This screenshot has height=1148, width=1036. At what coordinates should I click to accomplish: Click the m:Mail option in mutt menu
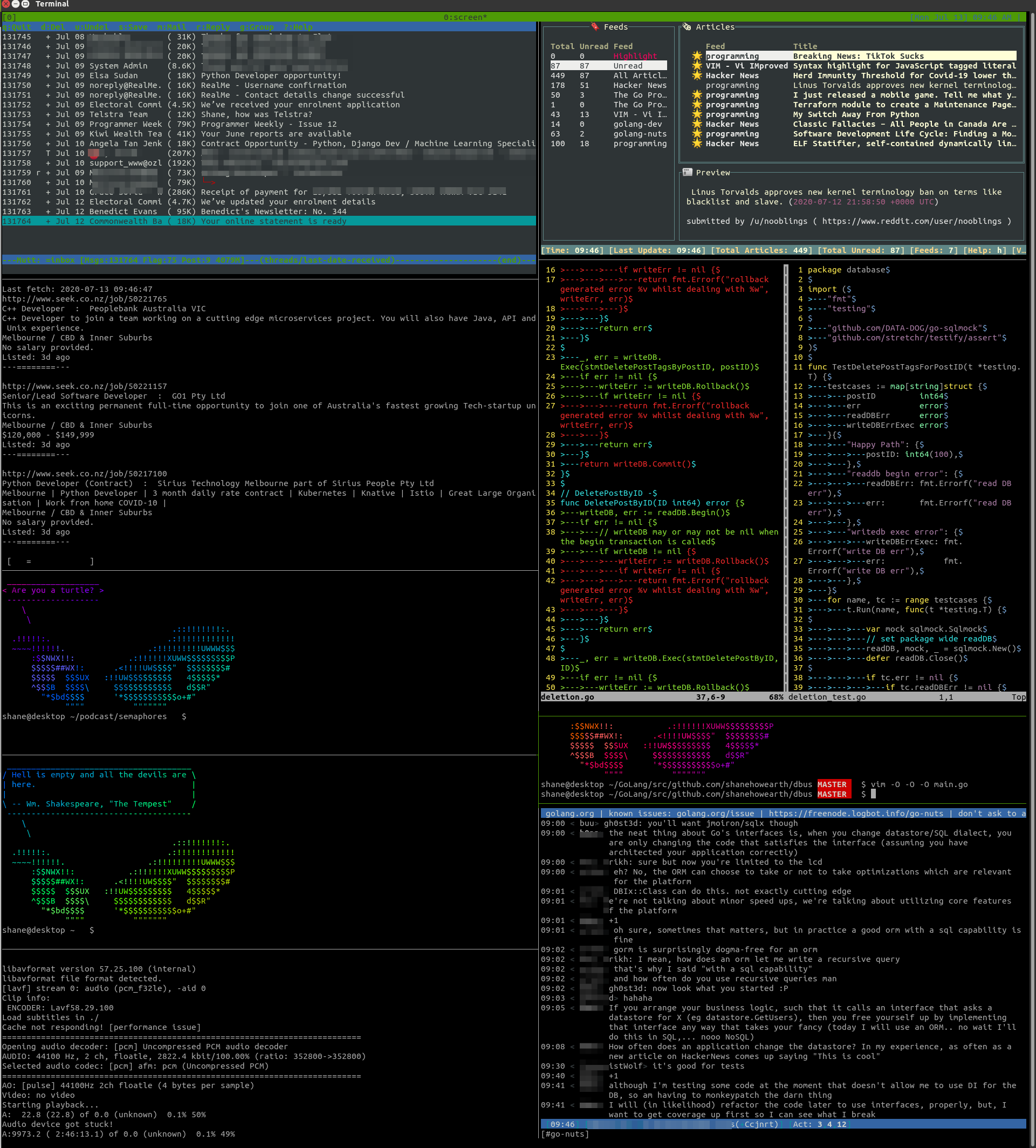click(x=171, y=27)
